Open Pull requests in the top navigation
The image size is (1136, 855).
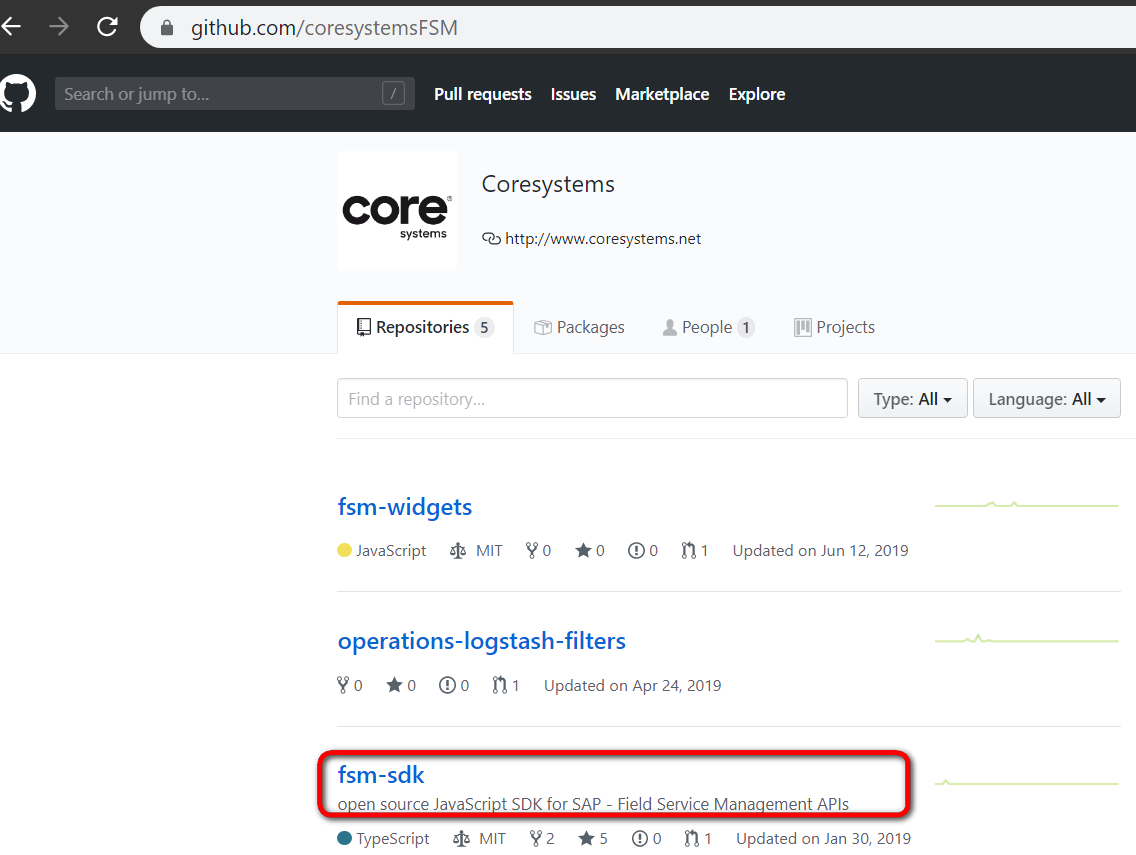pos(483,94)
